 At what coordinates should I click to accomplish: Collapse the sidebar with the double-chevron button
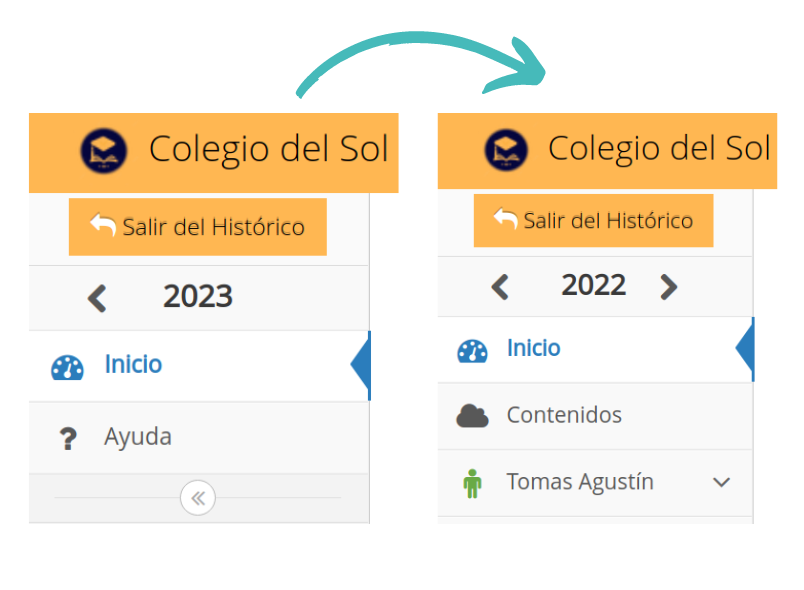(x=198, y=498)
